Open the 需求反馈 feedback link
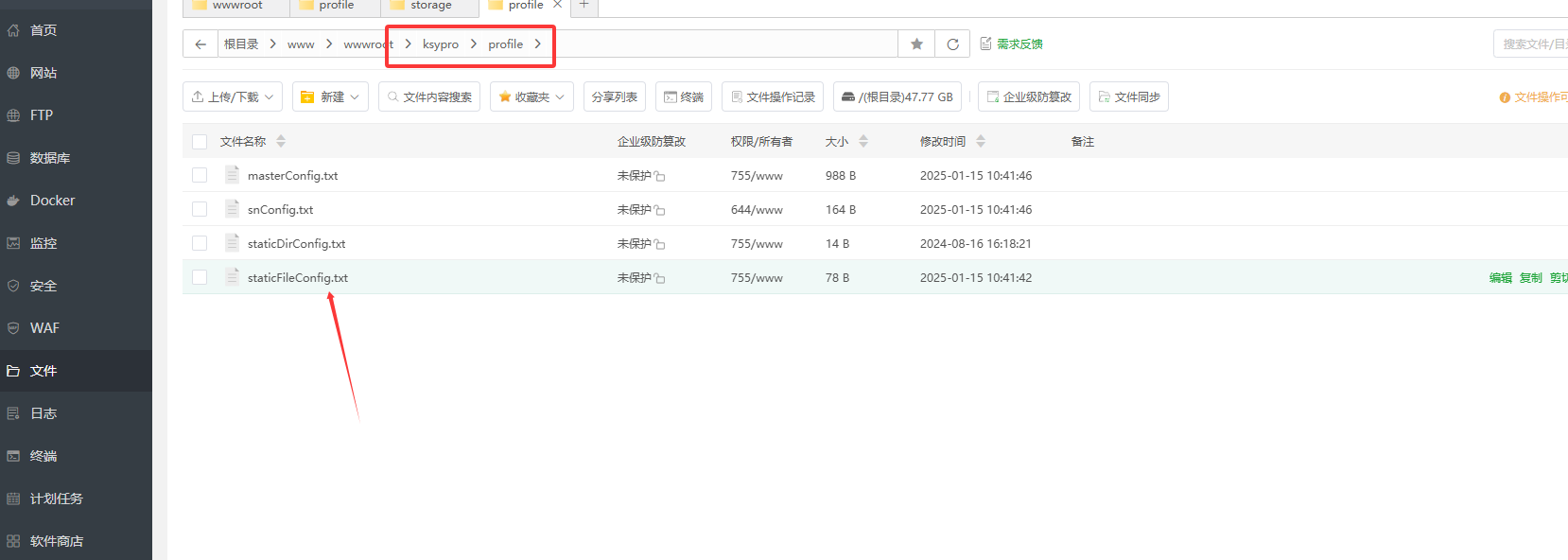Viewport: 1568px width, 560px height. tap(1011, 44)
